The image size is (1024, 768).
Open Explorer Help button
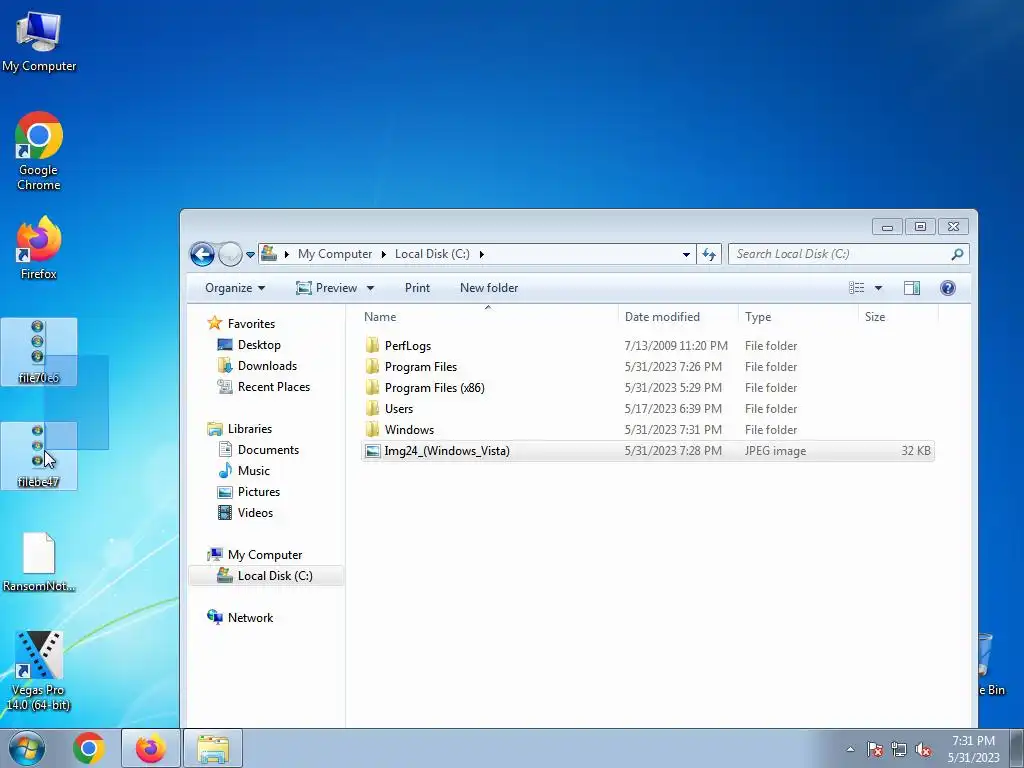[948, 288]
